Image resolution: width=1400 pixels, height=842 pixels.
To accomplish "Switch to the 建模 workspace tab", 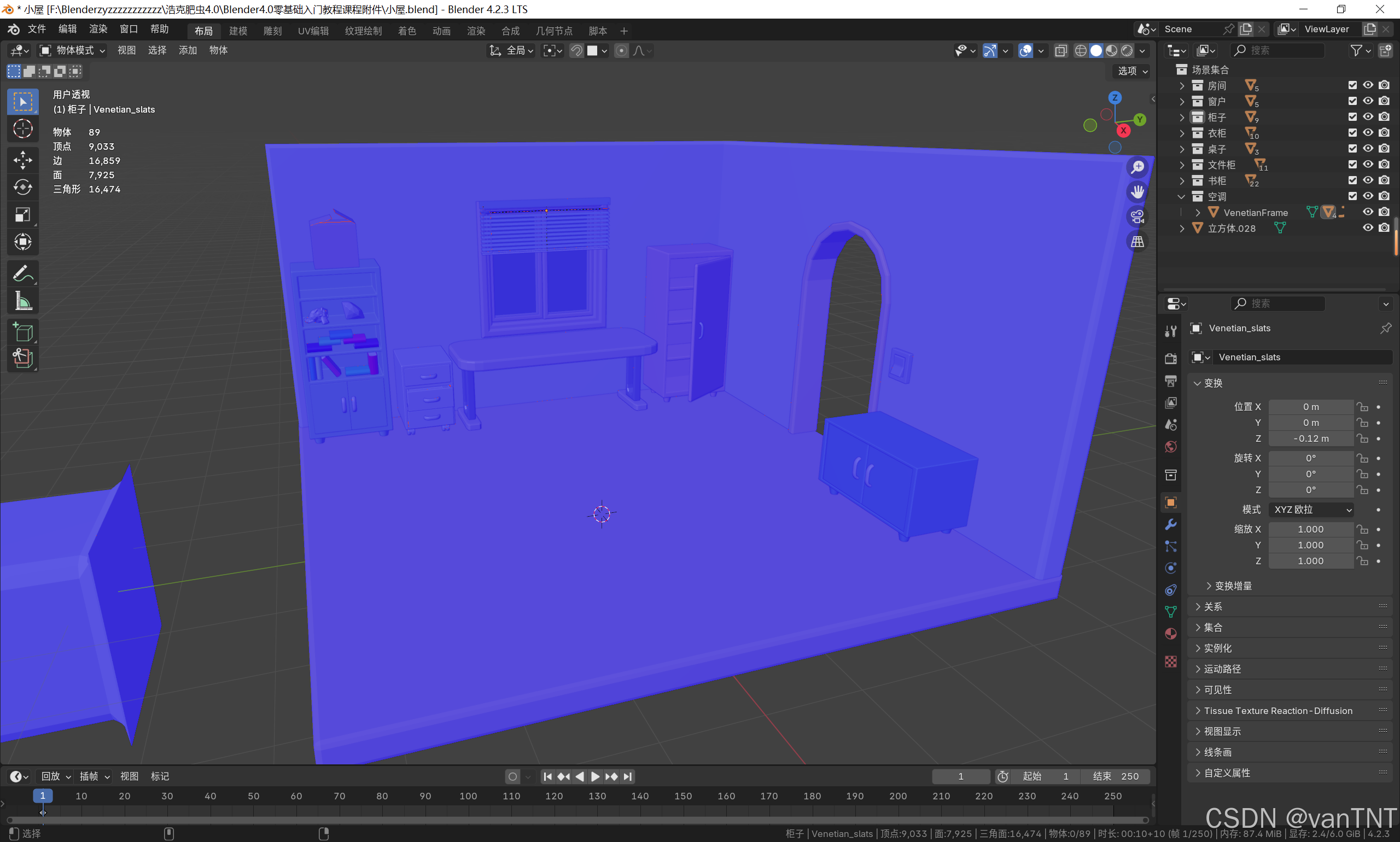I will tap(238, 31).
